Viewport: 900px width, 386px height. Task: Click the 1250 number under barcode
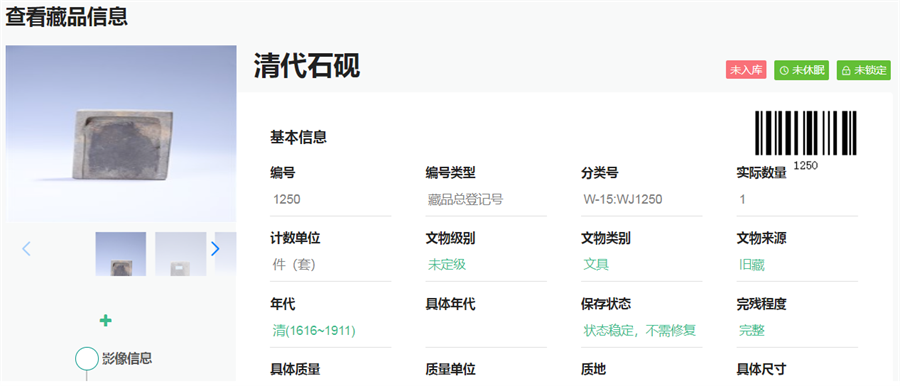click(806, 165)
